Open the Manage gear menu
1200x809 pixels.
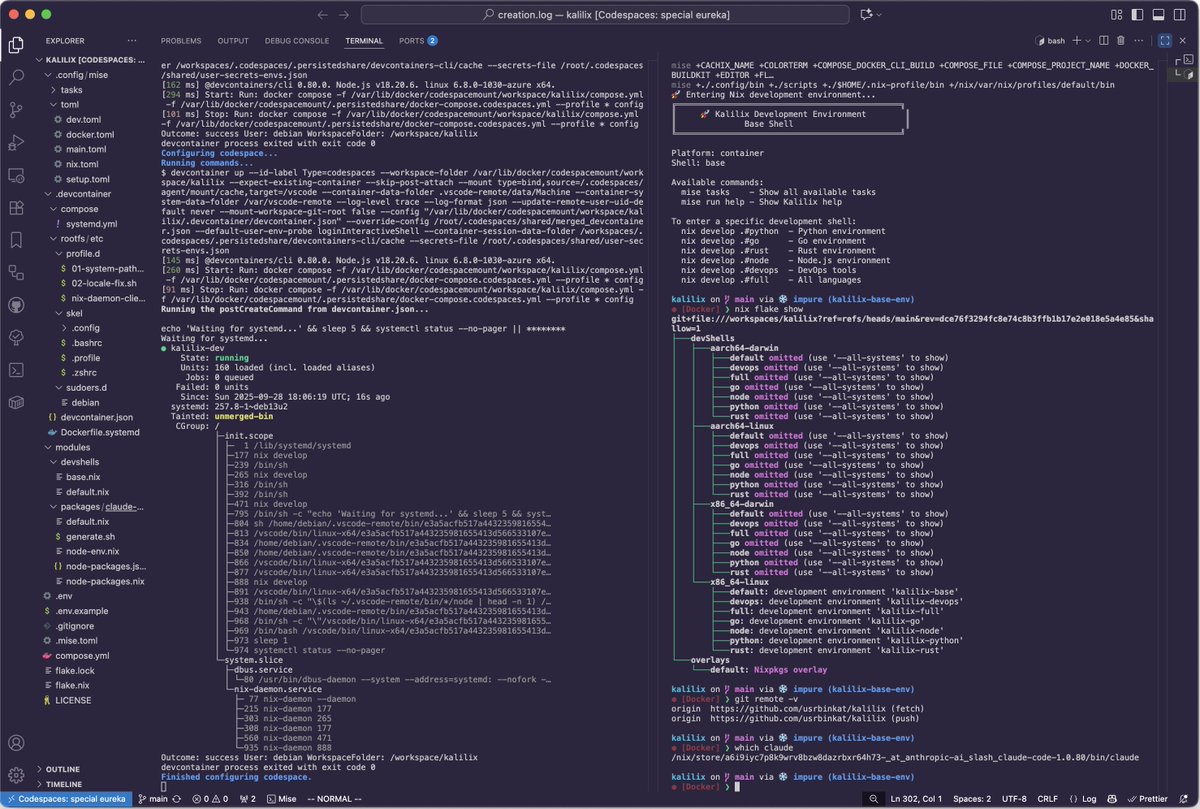point(16,775)
